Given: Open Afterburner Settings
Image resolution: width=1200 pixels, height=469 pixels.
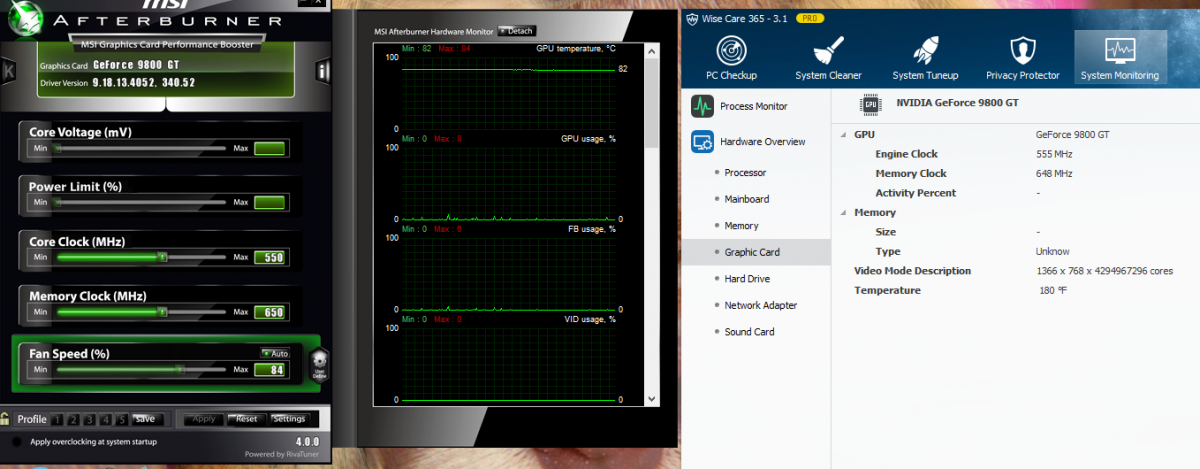Looking at the screenshot, I should 290,419.
